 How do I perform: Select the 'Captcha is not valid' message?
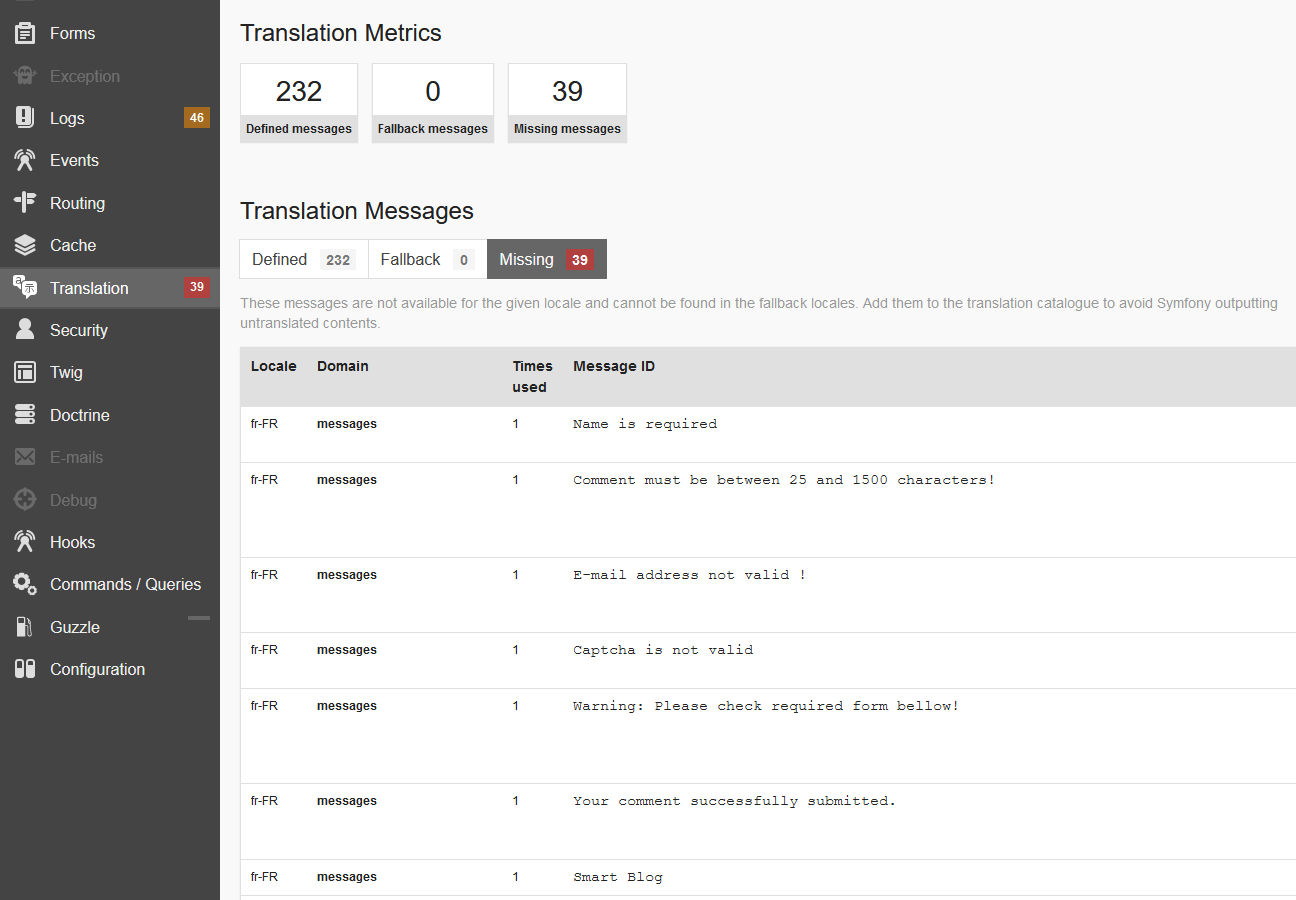tap(663, 650)
